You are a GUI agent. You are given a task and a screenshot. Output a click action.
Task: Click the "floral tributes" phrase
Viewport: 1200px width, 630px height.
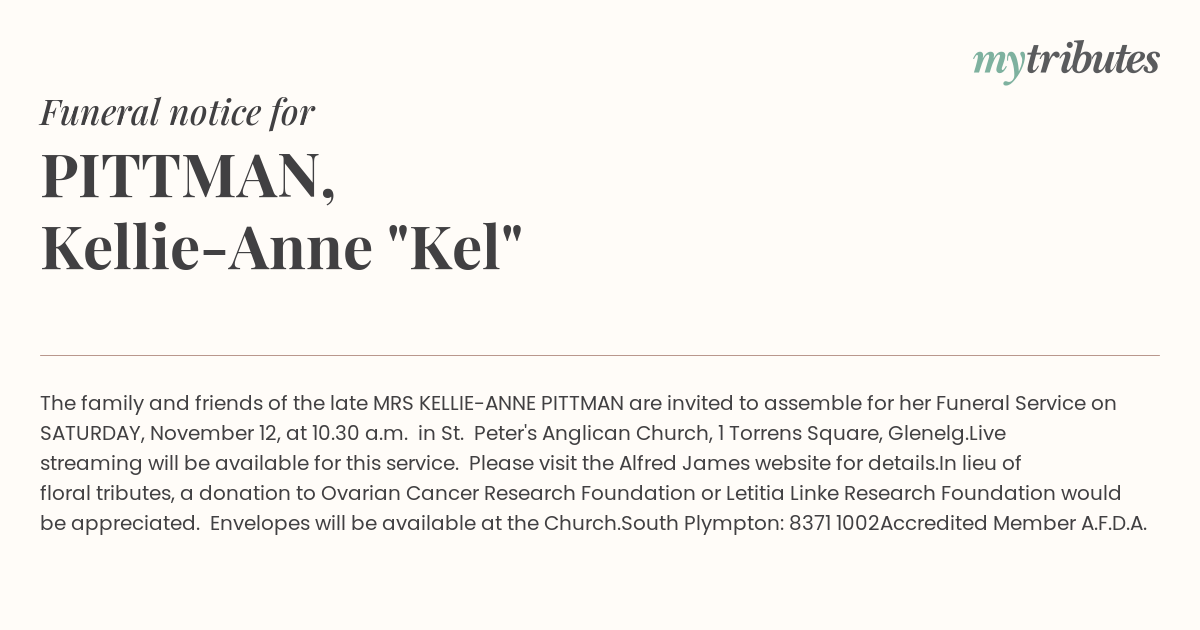point(104,493)
